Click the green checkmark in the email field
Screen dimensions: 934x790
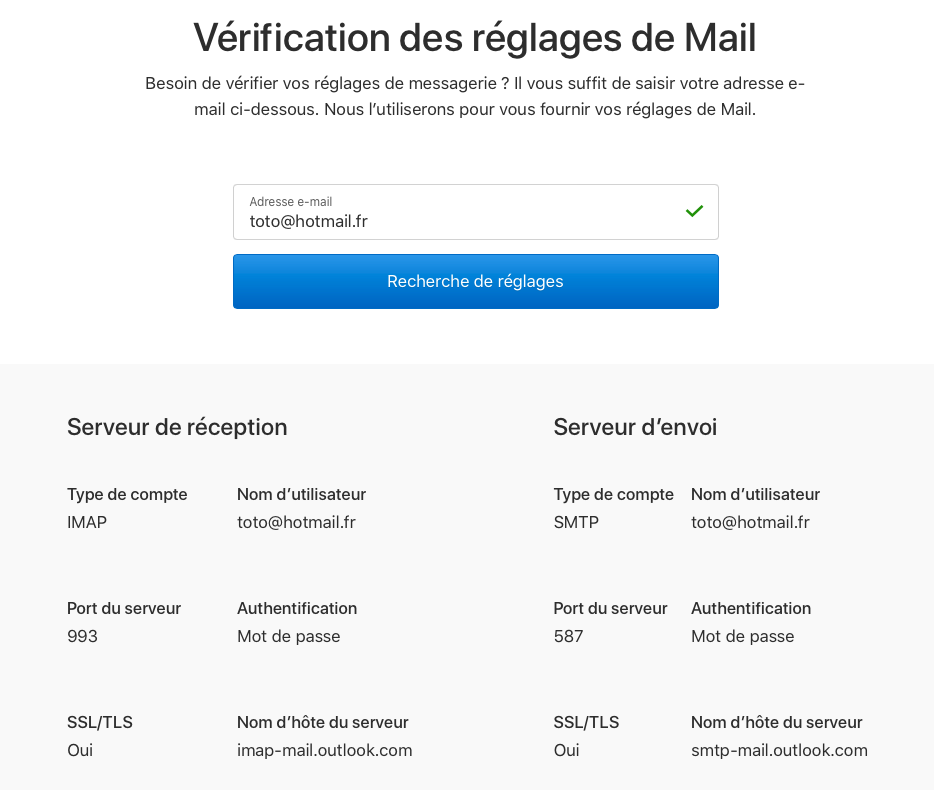tap(694, 211)
